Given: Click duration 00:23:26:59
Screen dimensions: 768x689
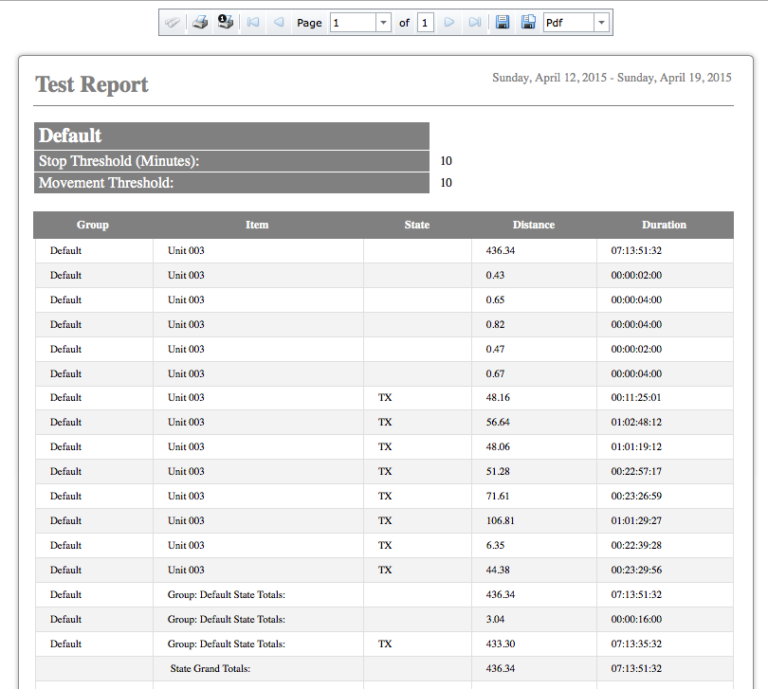Looking at the screenshot, I should (x=636, y=496).
